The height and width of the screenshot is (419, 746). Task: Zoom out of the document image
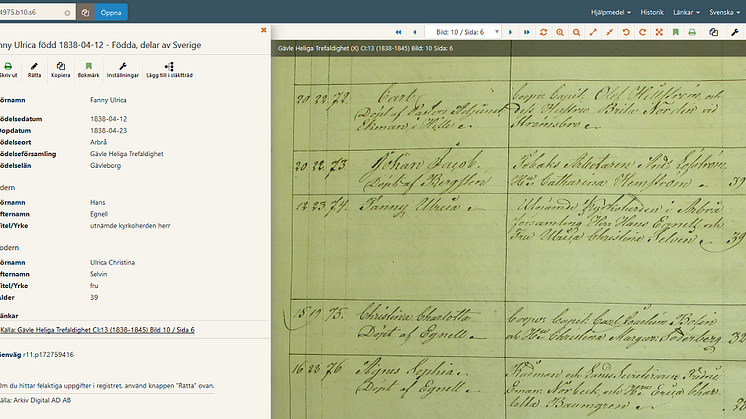[x=576, y=32]
